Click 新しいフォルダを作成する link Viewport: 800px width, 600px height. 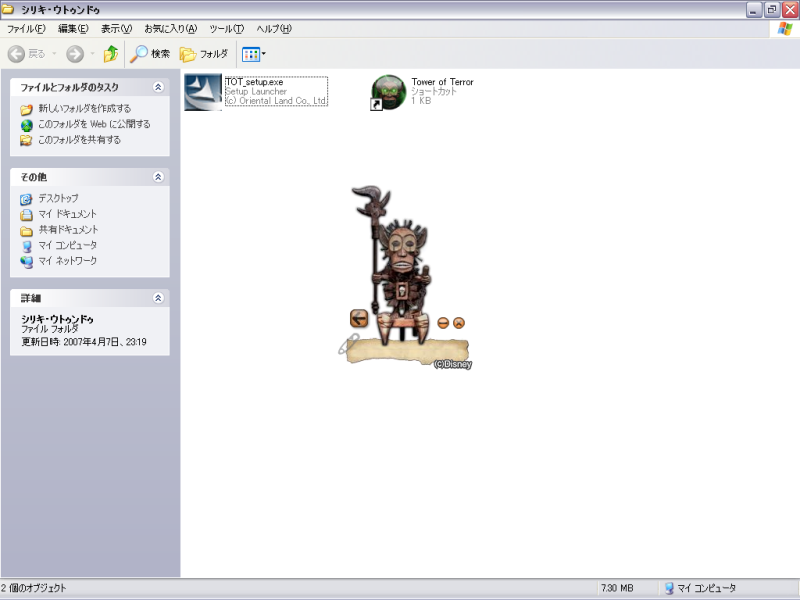(85, 109)
